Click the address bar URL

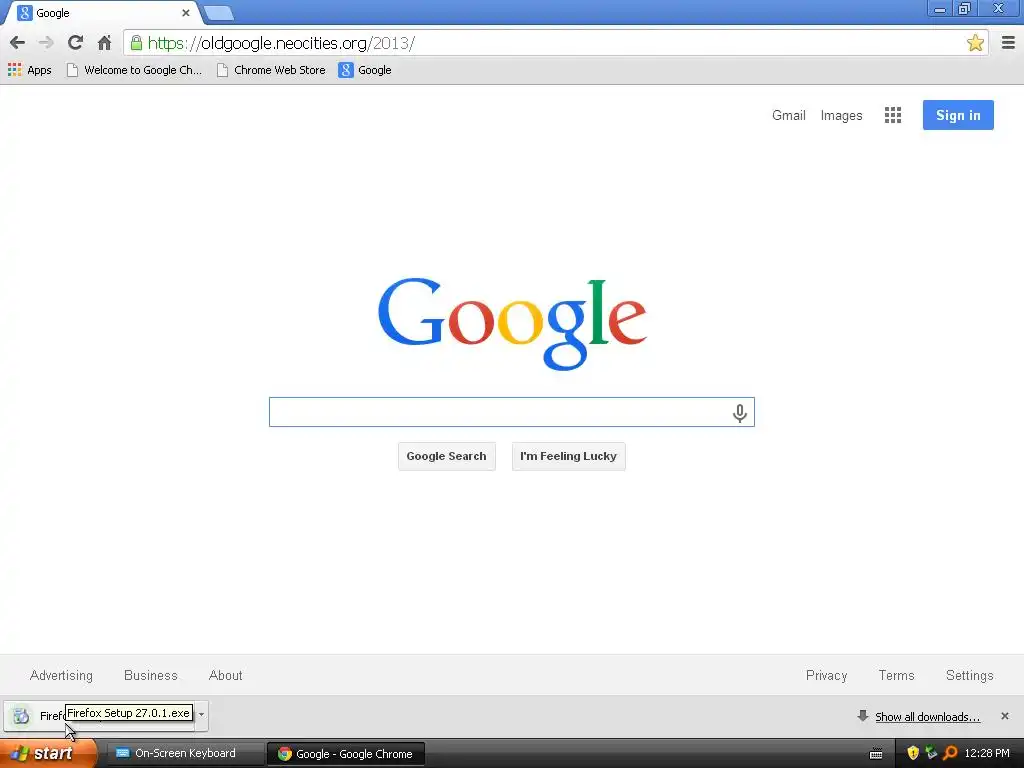[x=281, y=43]
